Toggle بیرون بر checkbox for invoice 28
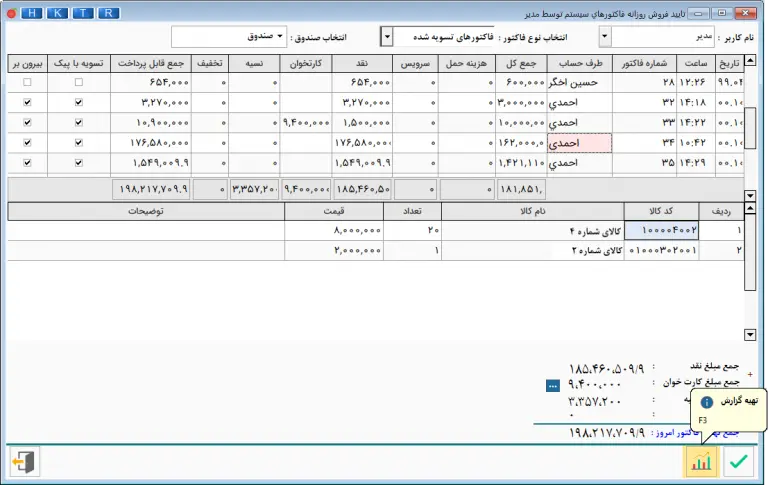 25,81
